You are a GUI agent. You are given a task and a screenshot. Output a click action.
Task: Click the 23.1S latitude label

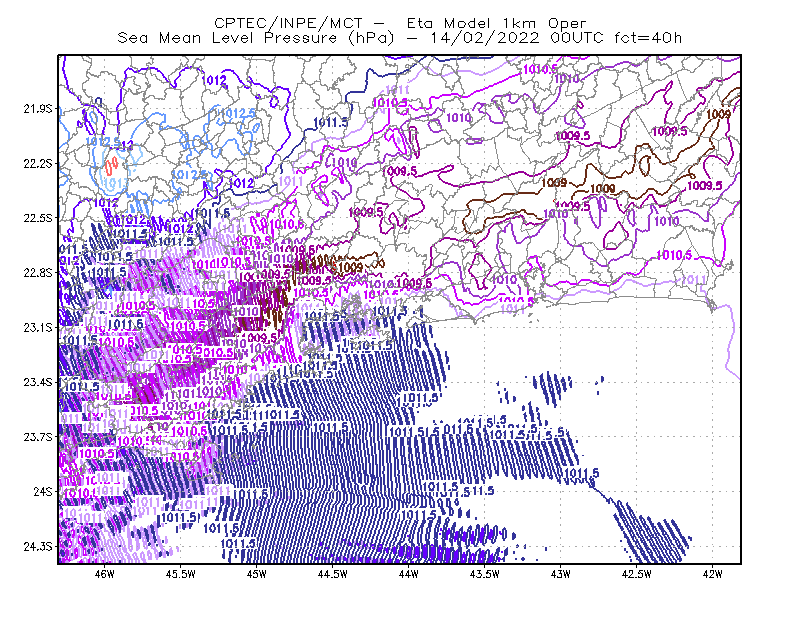click(38, 327)
